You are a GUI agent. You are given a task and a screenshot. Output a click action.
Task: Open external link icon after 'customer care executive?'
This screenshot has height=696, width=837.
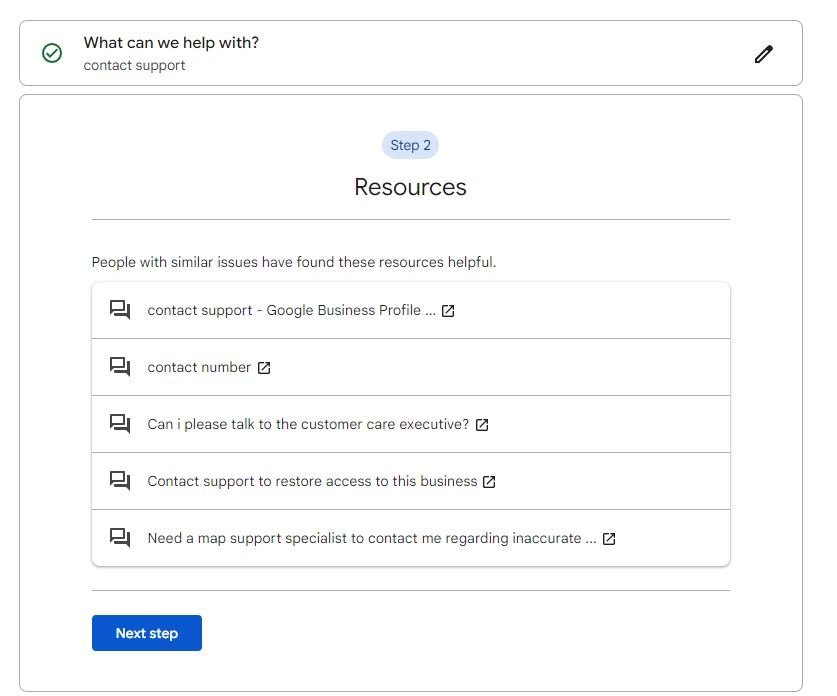(x=482, y=425)
